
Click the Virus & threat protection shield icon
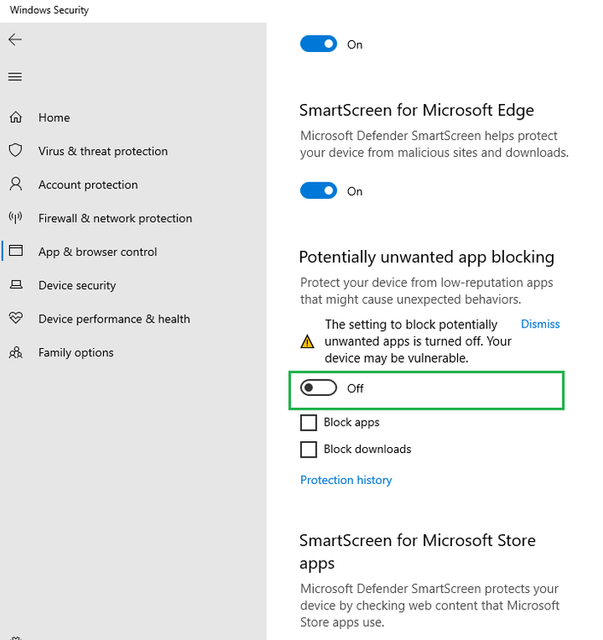16,151
